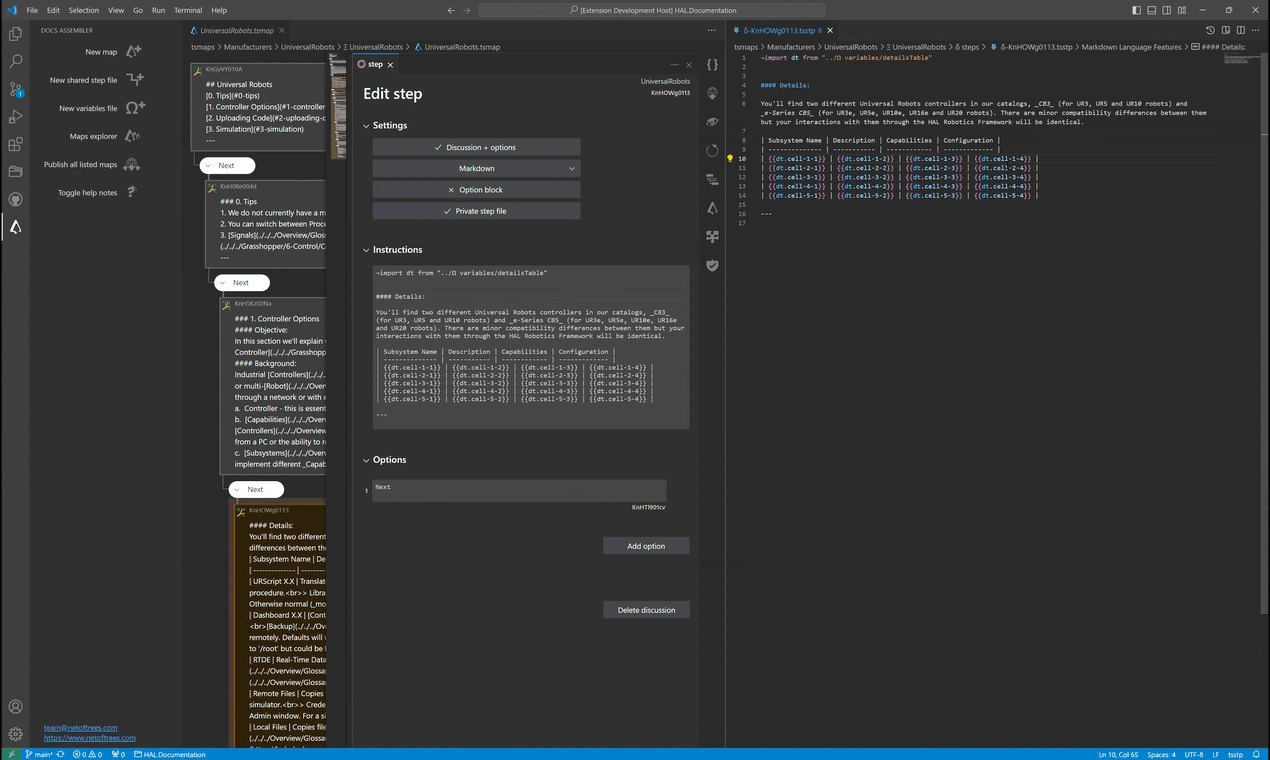
Task: Collapse the Settings section
Action: 367,126
